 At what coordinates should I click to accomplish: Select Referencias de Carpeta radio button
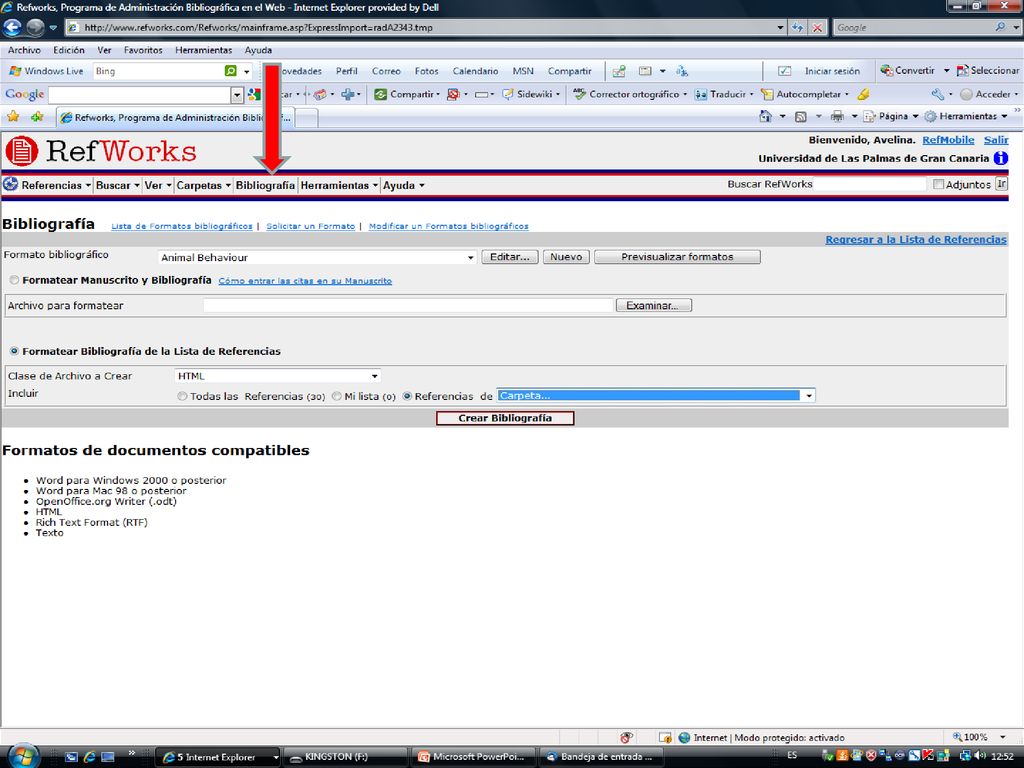(x=408, y=396)
